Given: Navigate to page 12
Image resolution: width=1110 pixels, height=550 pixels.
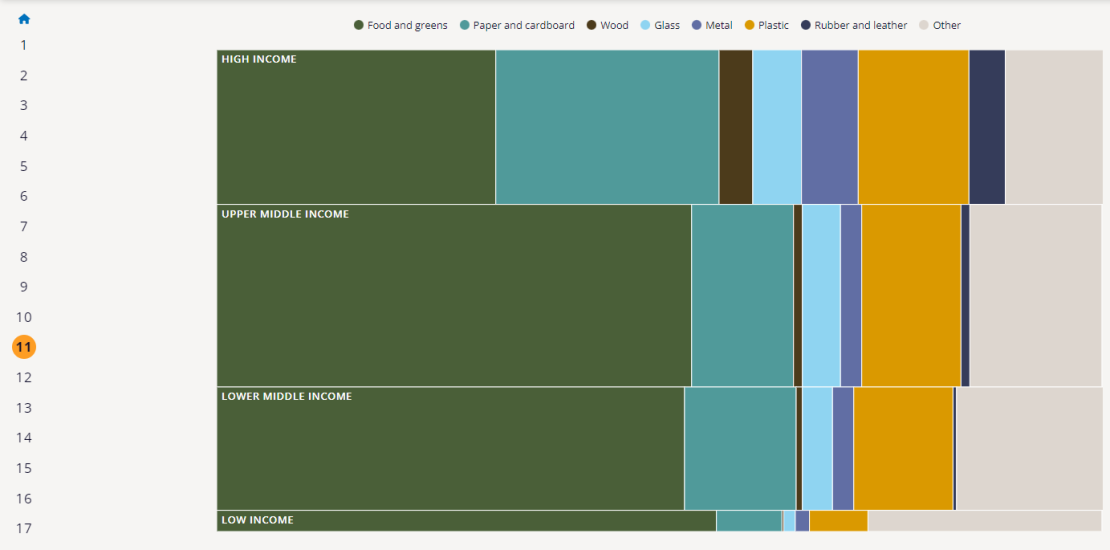Looking at the screenshot, I should 24,377.
